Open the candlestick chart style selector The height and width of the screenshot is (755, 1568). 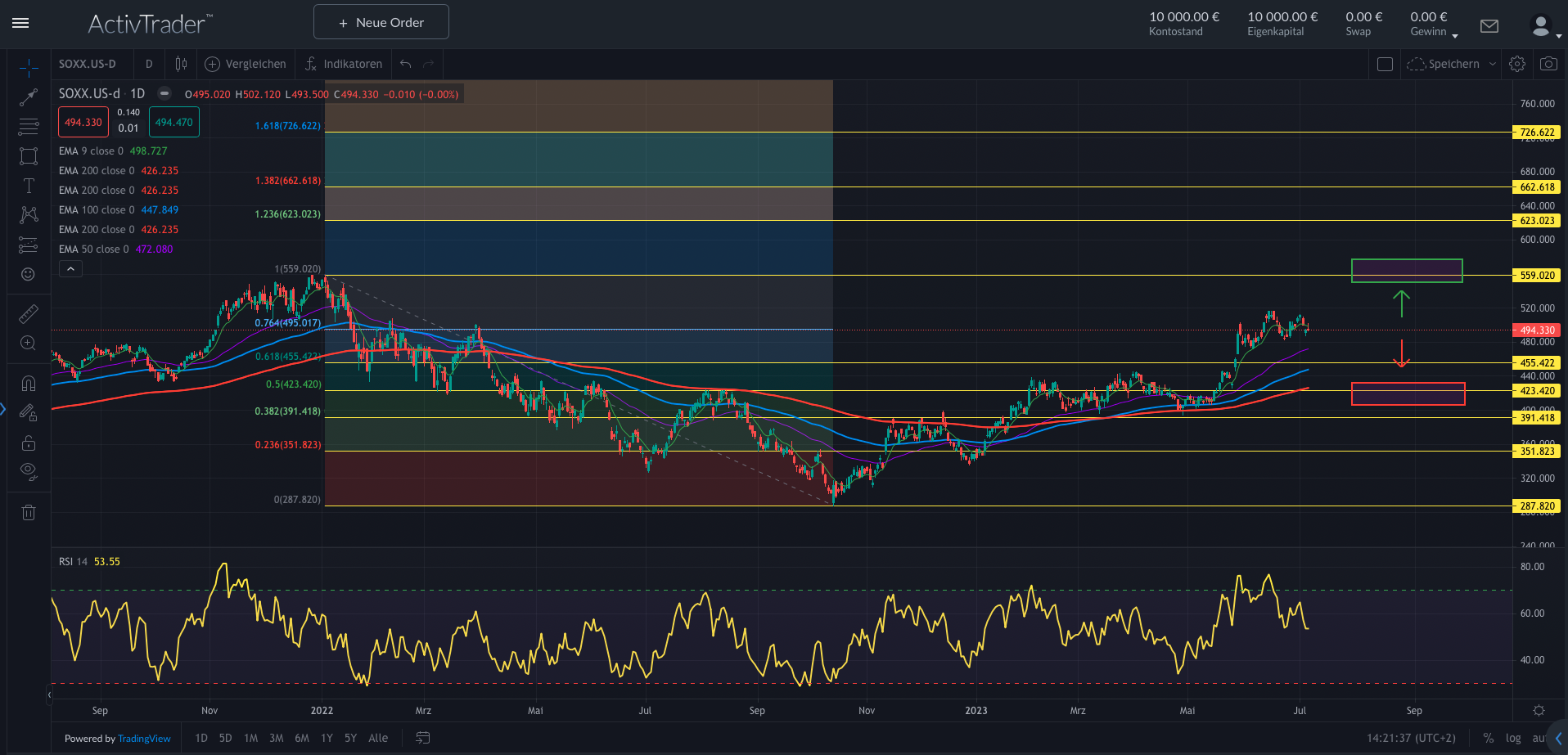click(181, 64)
